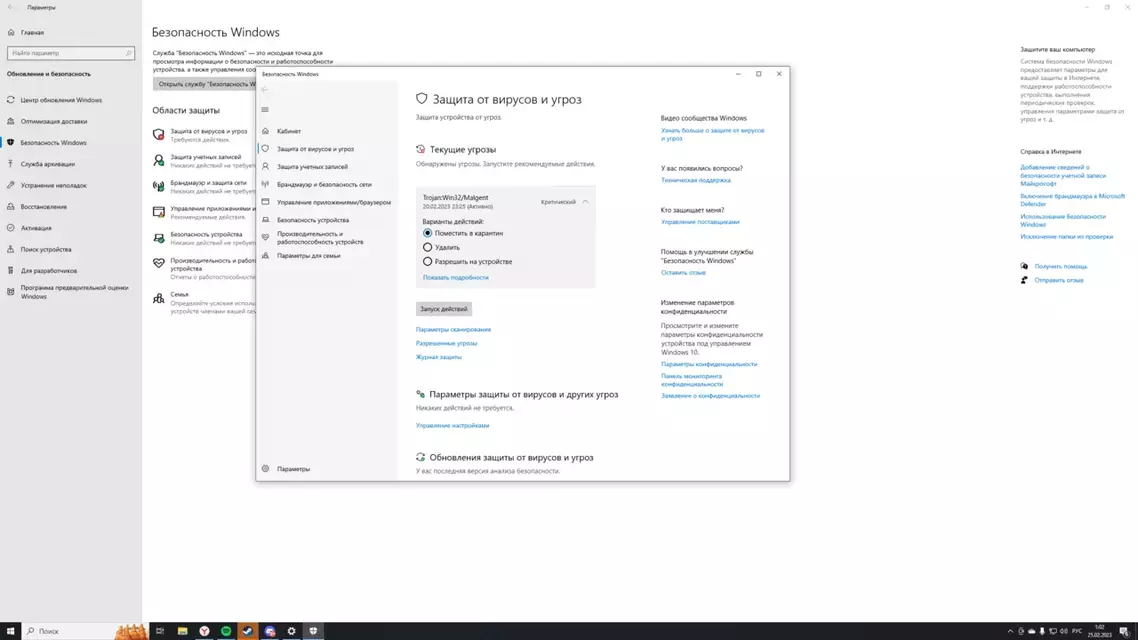This screenshot has width=1138, height=640.
Task: Click the search box in Settings window
Action: (x=70, y=53)
